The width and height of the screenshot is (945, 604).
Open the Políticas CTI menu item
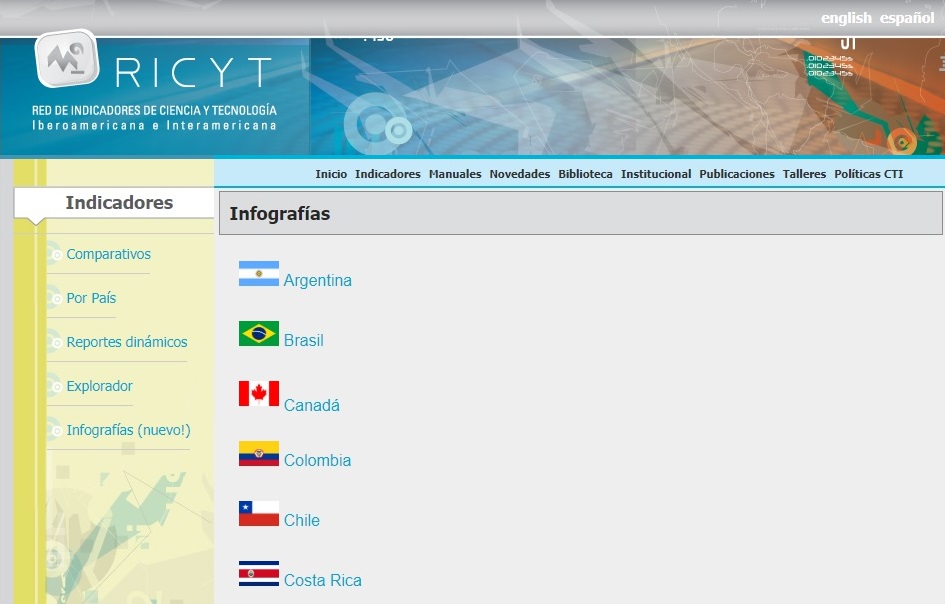click(x=868, y=174)
